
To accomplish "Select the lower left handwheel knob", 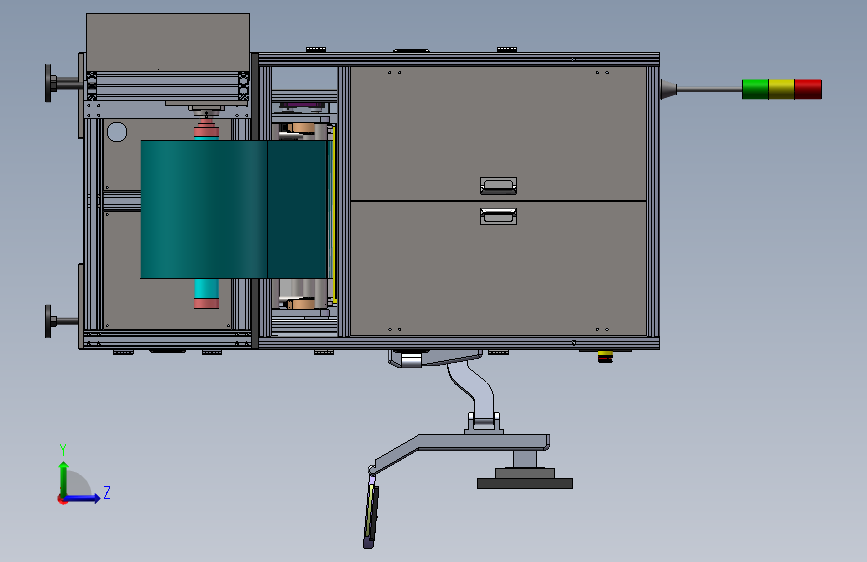I will pos(49,321).
